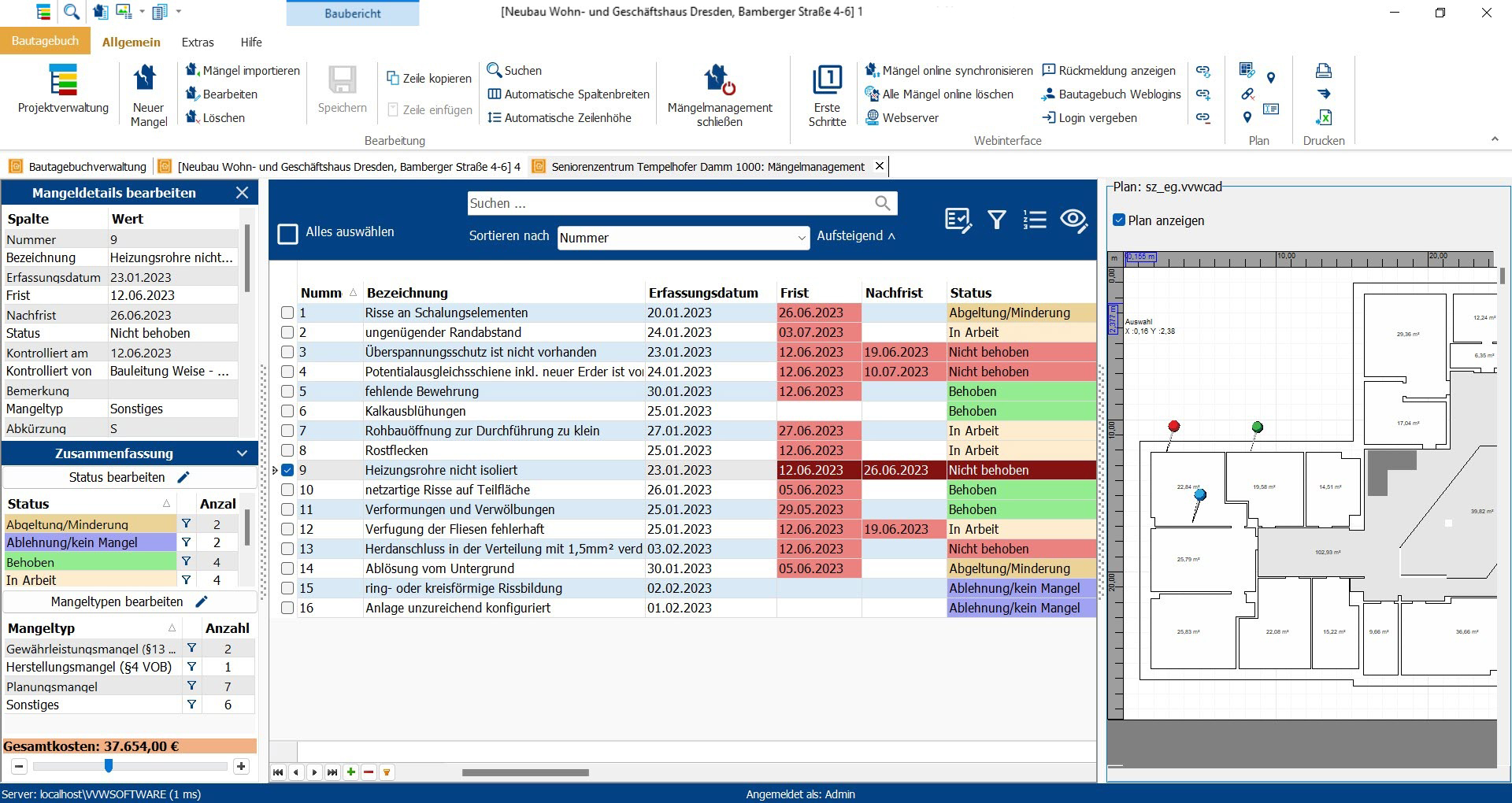Uncheck the Plan anzeigen checkbox
Screen dimensions: 1512x803
click(x=1118, y=220)
